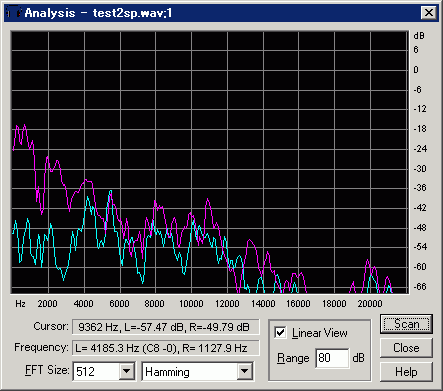443x391 pixels.
Task: Click the Linear View label text
Action: (x=319, y=333)
